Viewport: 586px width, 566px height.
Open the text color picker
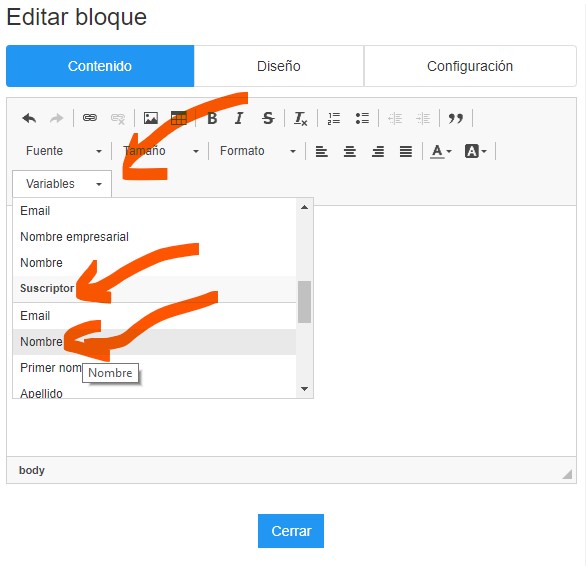(x=441, y=151)
